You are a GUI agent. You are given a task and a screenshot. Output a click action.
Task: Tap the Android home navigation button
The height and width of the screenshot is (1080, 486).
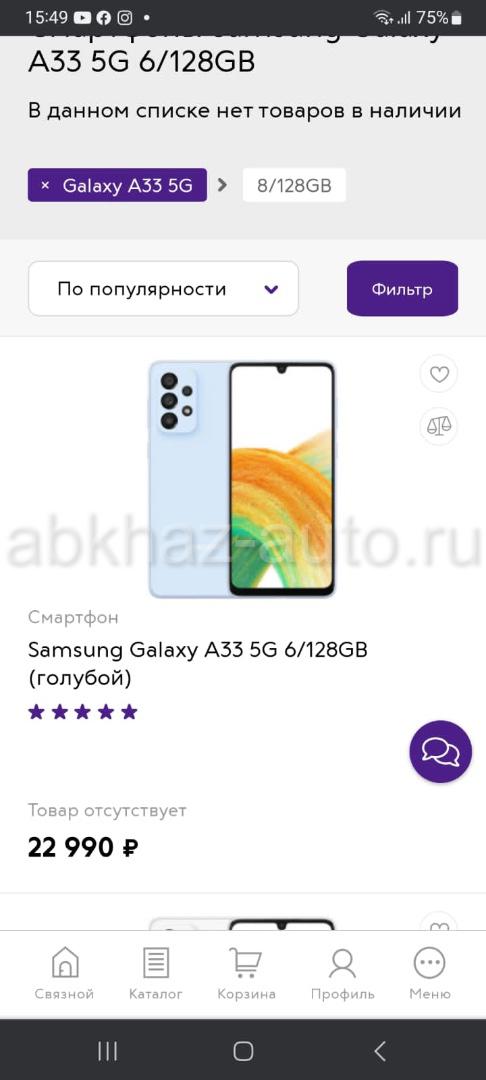coord(243,1050)
